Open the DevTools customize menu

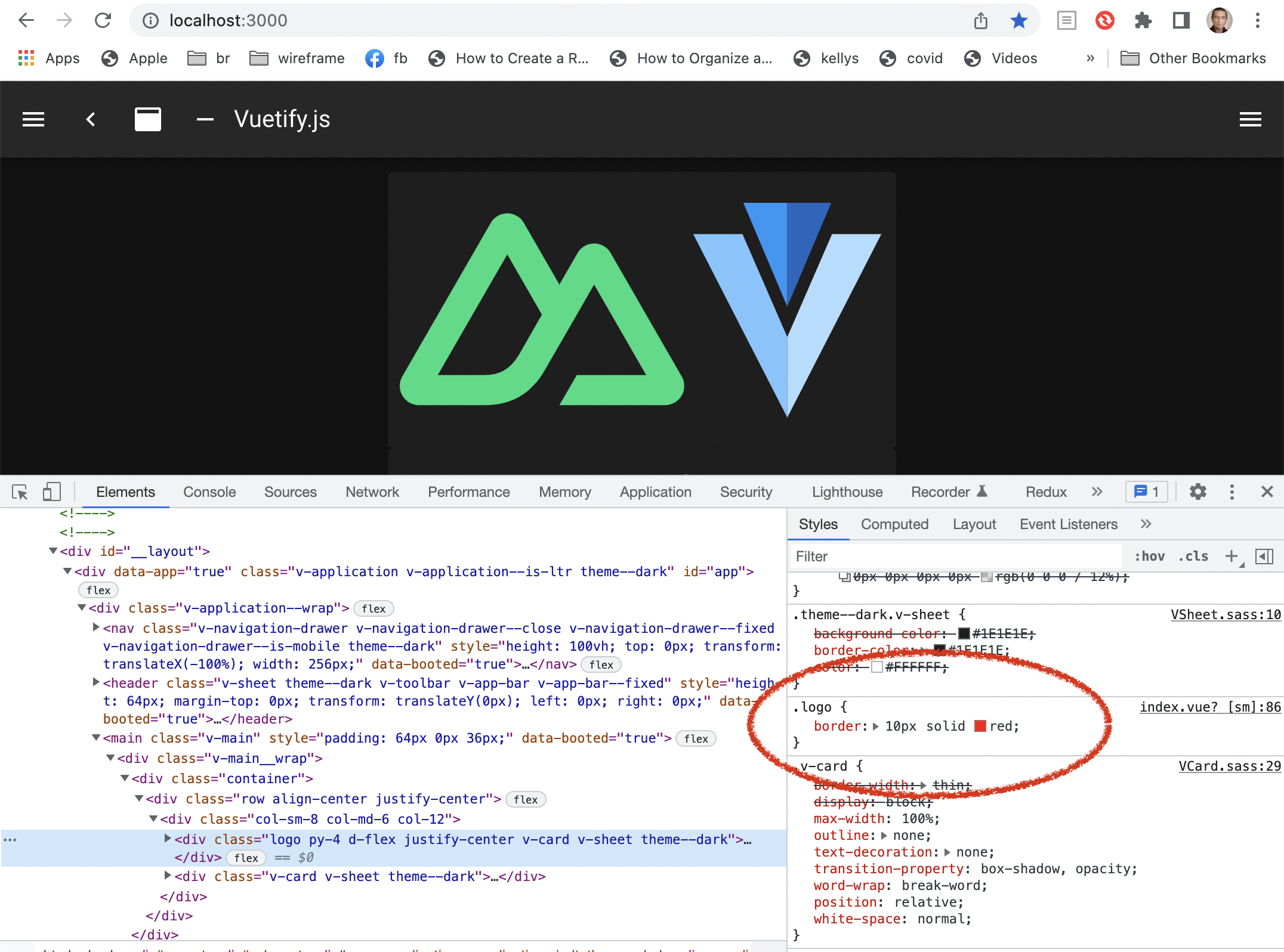1231,492
